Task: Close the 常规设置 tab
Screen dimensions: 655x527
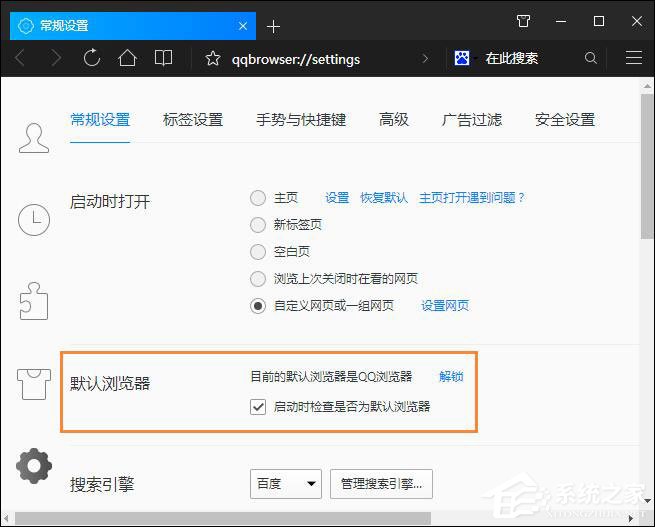Action: pos(243,26)
